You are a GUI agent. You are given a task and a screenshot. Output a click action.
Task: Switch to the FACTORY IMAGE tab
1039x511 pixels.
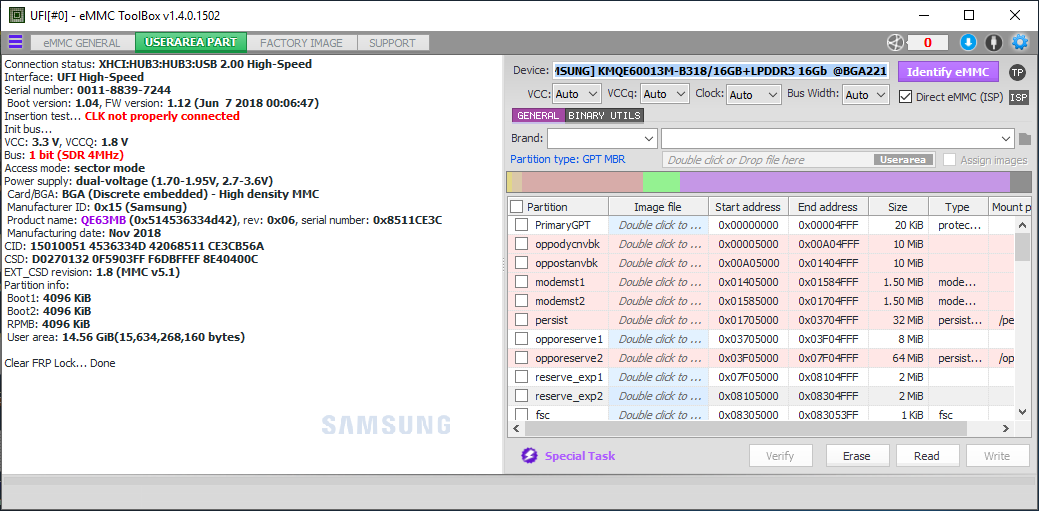pos(301,43)
